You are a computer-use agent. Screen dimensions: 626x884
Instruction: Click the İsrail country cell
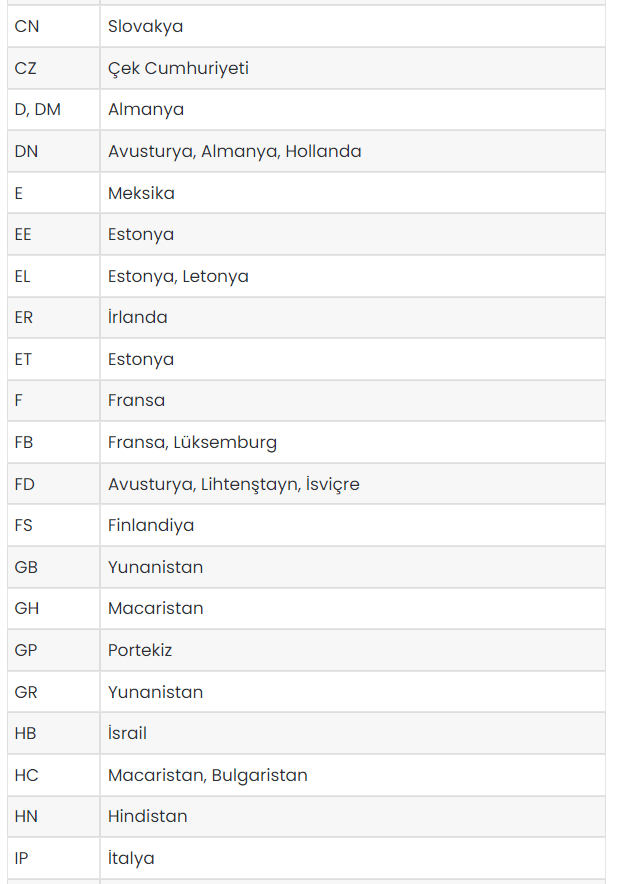(352, 733)
